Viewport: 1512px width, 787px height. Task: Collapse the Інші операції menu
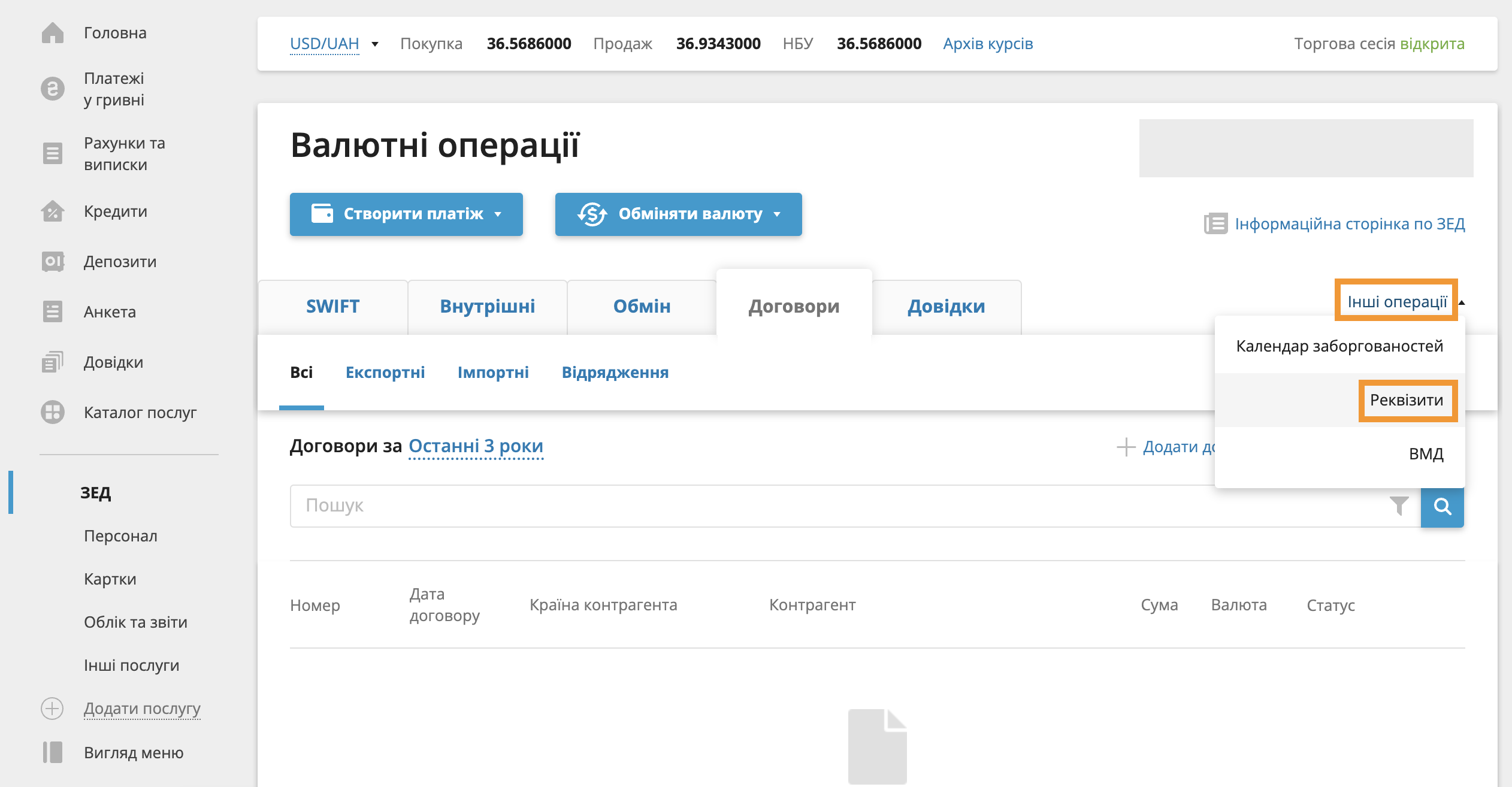(x=1397, y=302)
